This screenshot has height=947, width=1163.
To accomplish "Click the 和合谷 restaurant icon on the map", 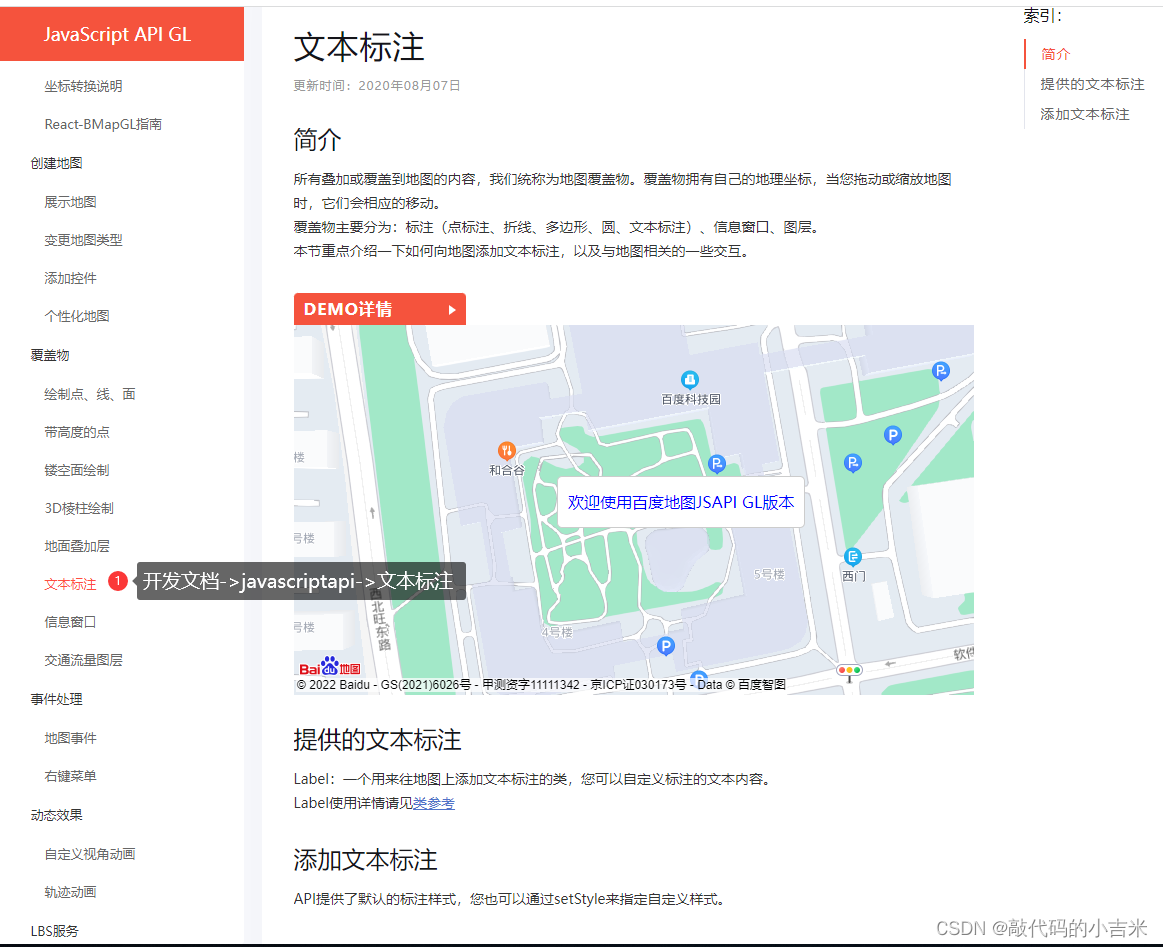I will tap(508, 452).
